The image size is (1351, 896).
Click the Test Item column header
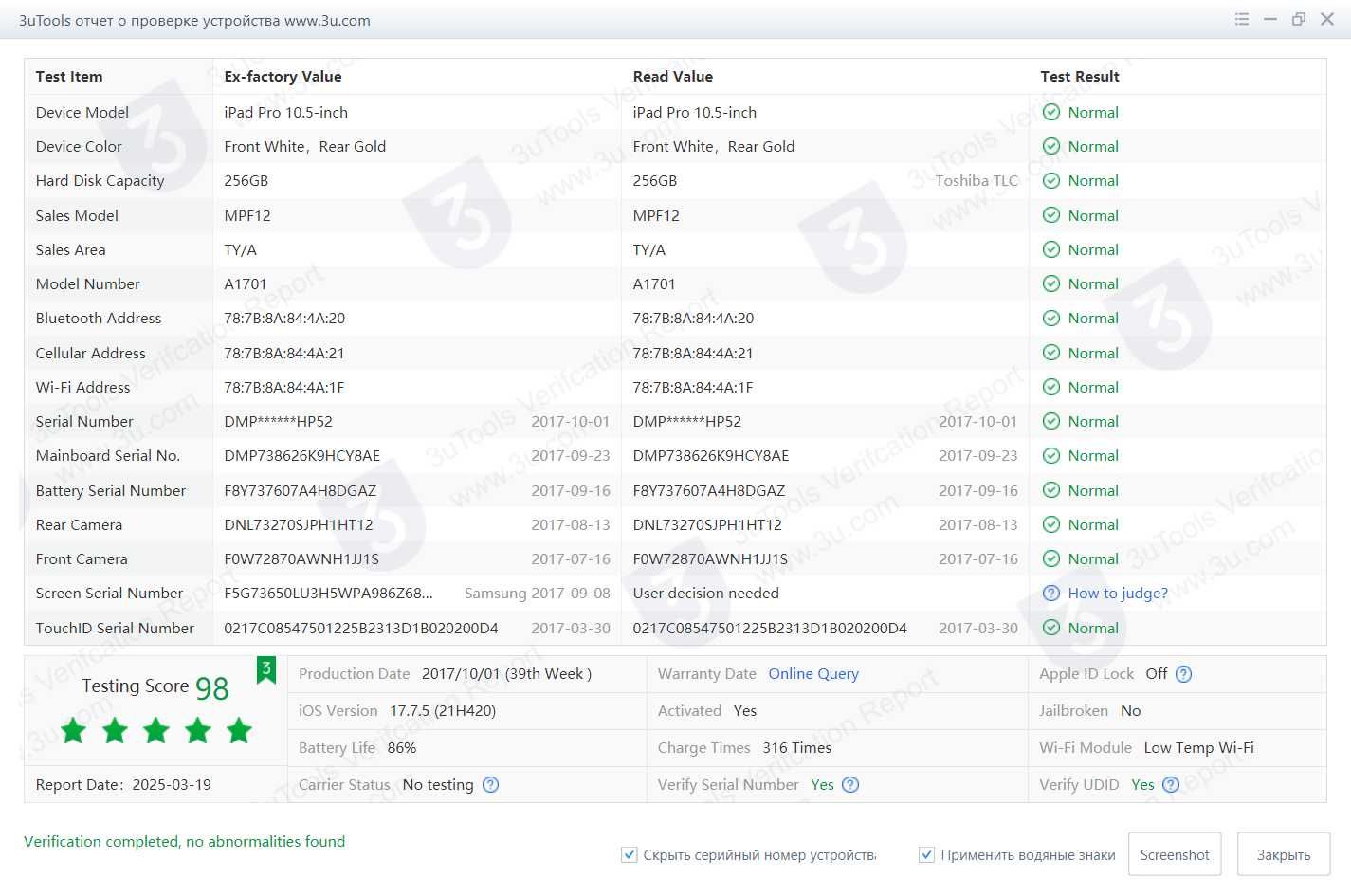69,77
